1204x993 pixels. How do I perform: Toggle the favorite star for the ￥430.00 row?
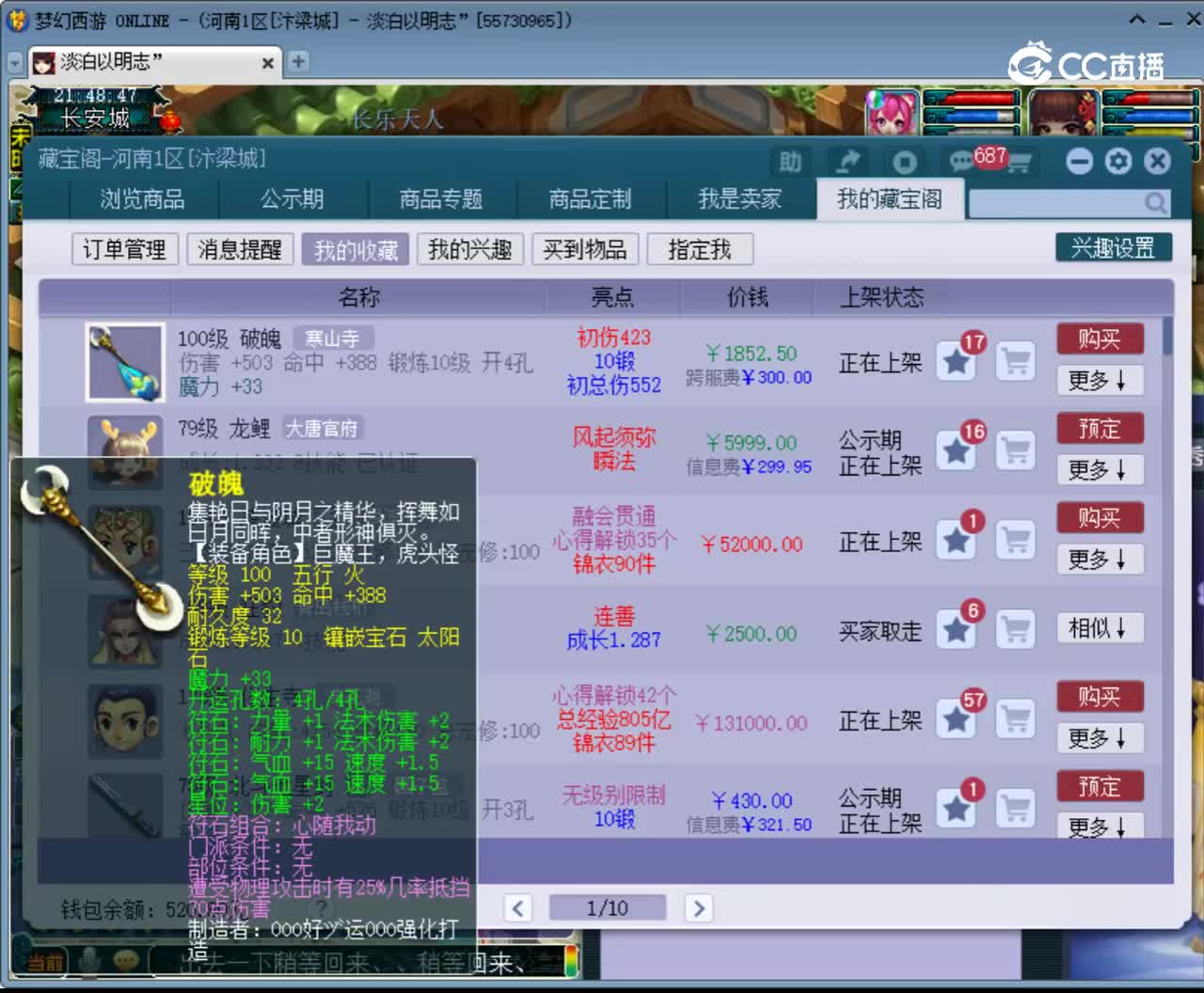click(958, 808)
